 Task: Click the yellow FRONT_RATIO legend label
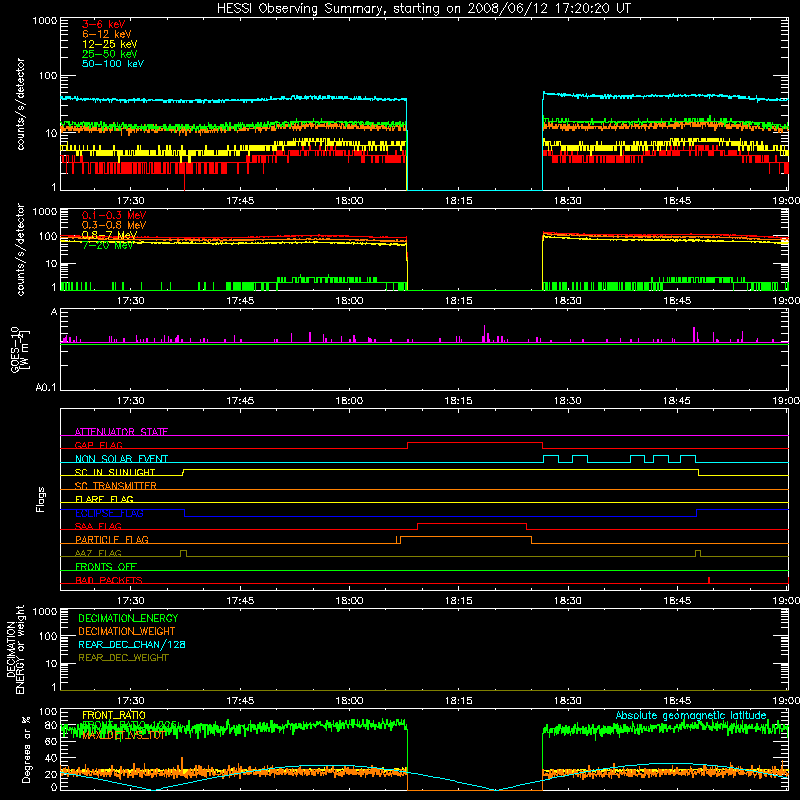[x=114, y=715]
